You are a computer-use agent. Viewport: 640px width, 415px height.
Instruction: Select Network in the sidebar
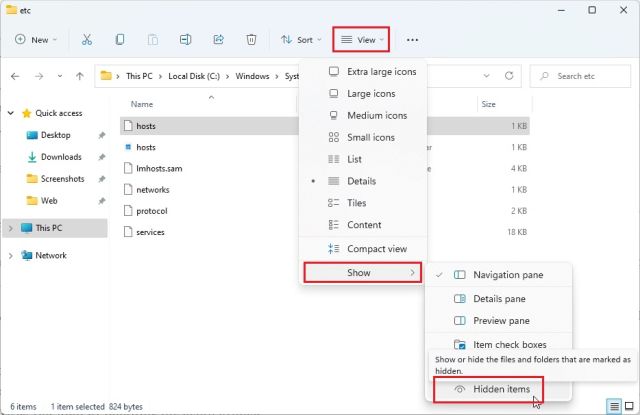pyautogui.click(x=51, y=255)
